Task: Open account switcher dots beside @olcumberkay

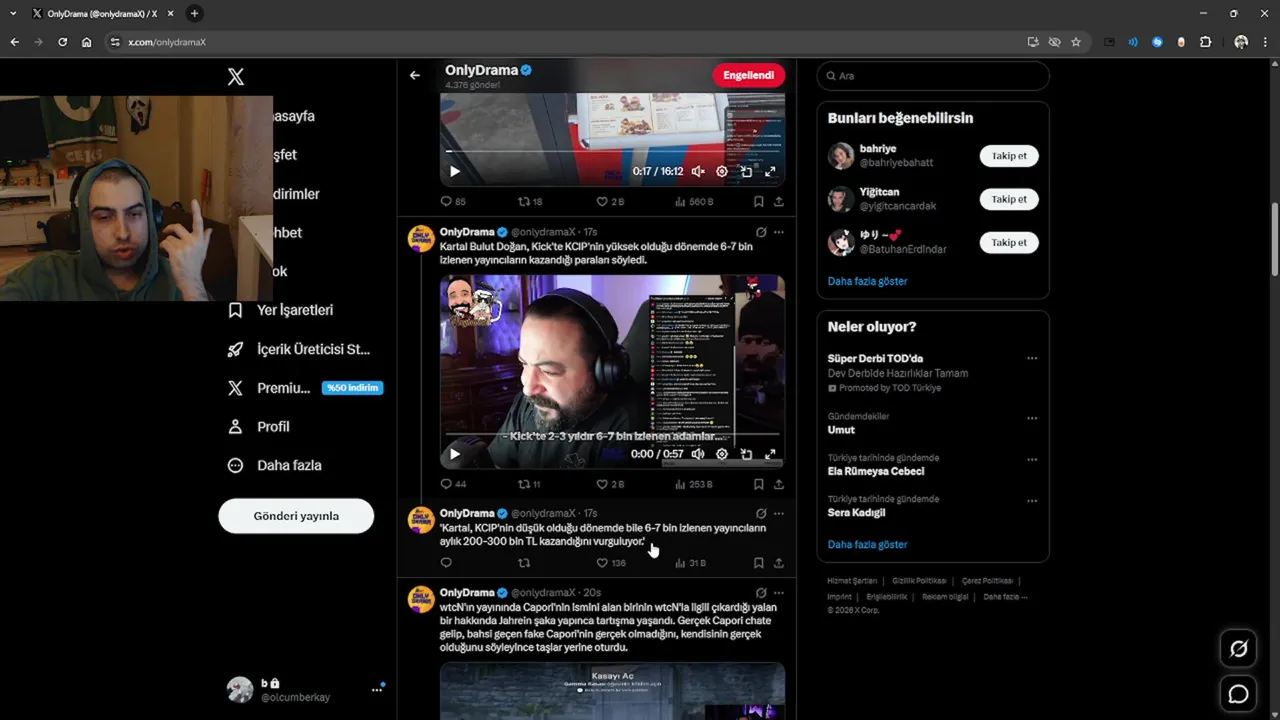Action: [x=377, y=689]
